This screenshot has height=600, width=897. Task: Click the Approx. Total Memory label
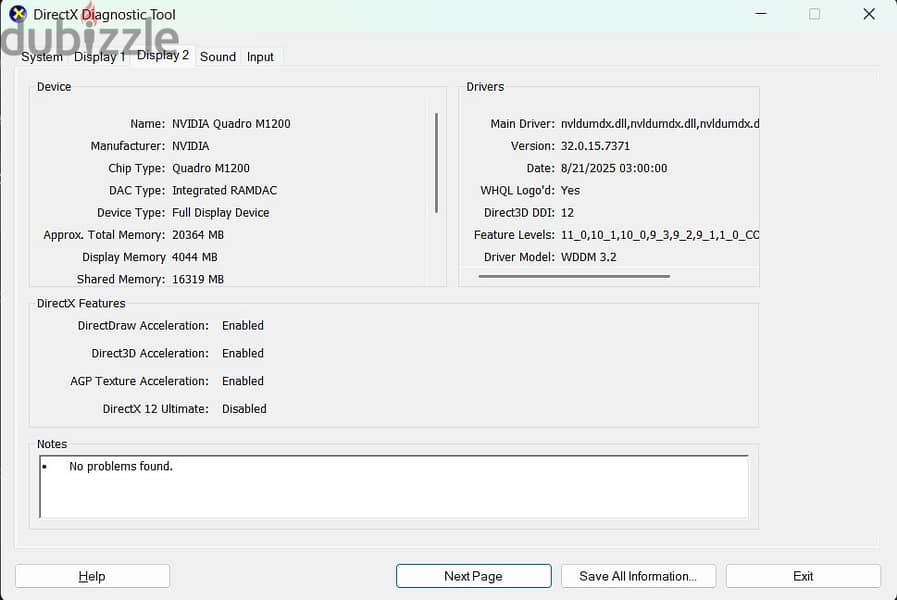[104, 235]
